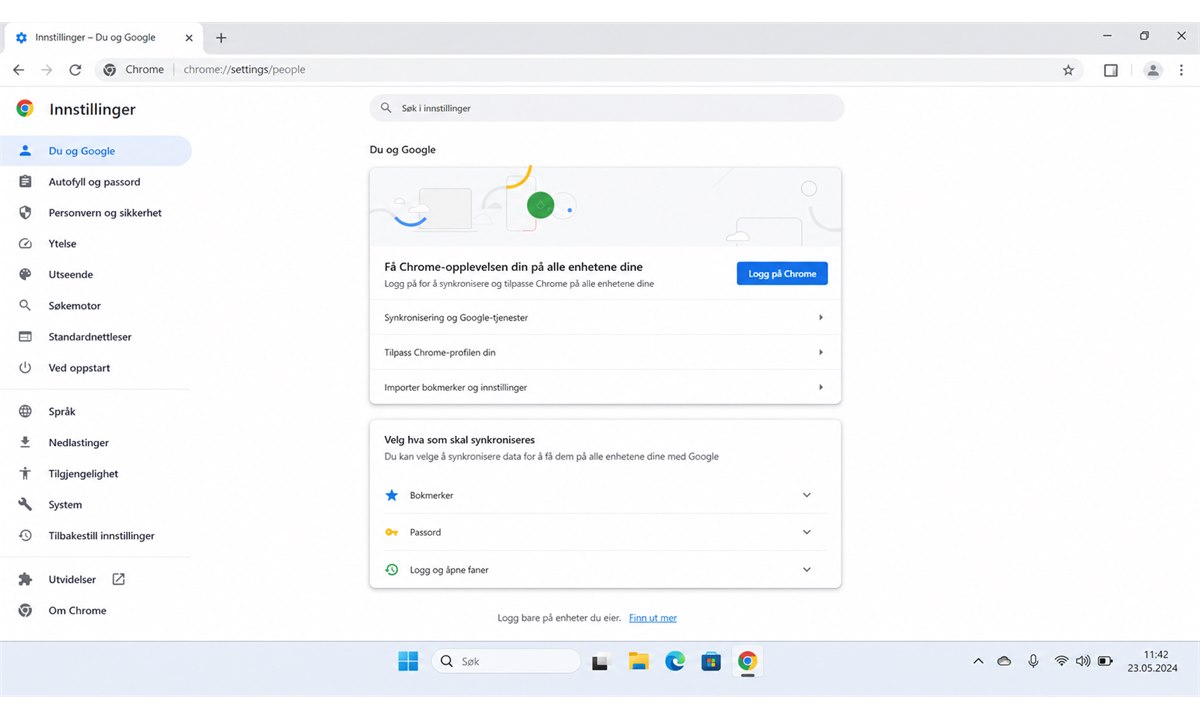Open Autofyll og passord section
Image resolution: width=1200 pixels, height=720 pixels.
95,182
